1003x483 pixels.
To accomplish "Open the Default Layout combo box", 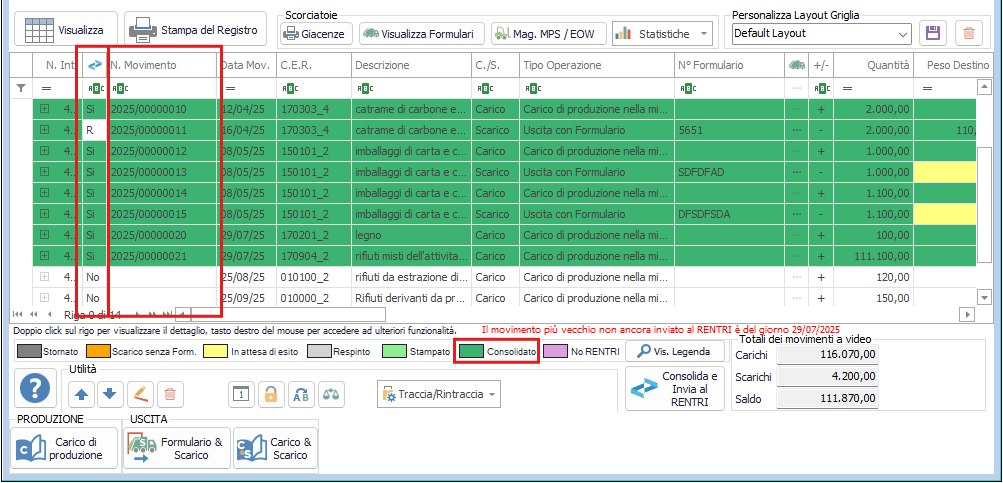I will (820, 33).
